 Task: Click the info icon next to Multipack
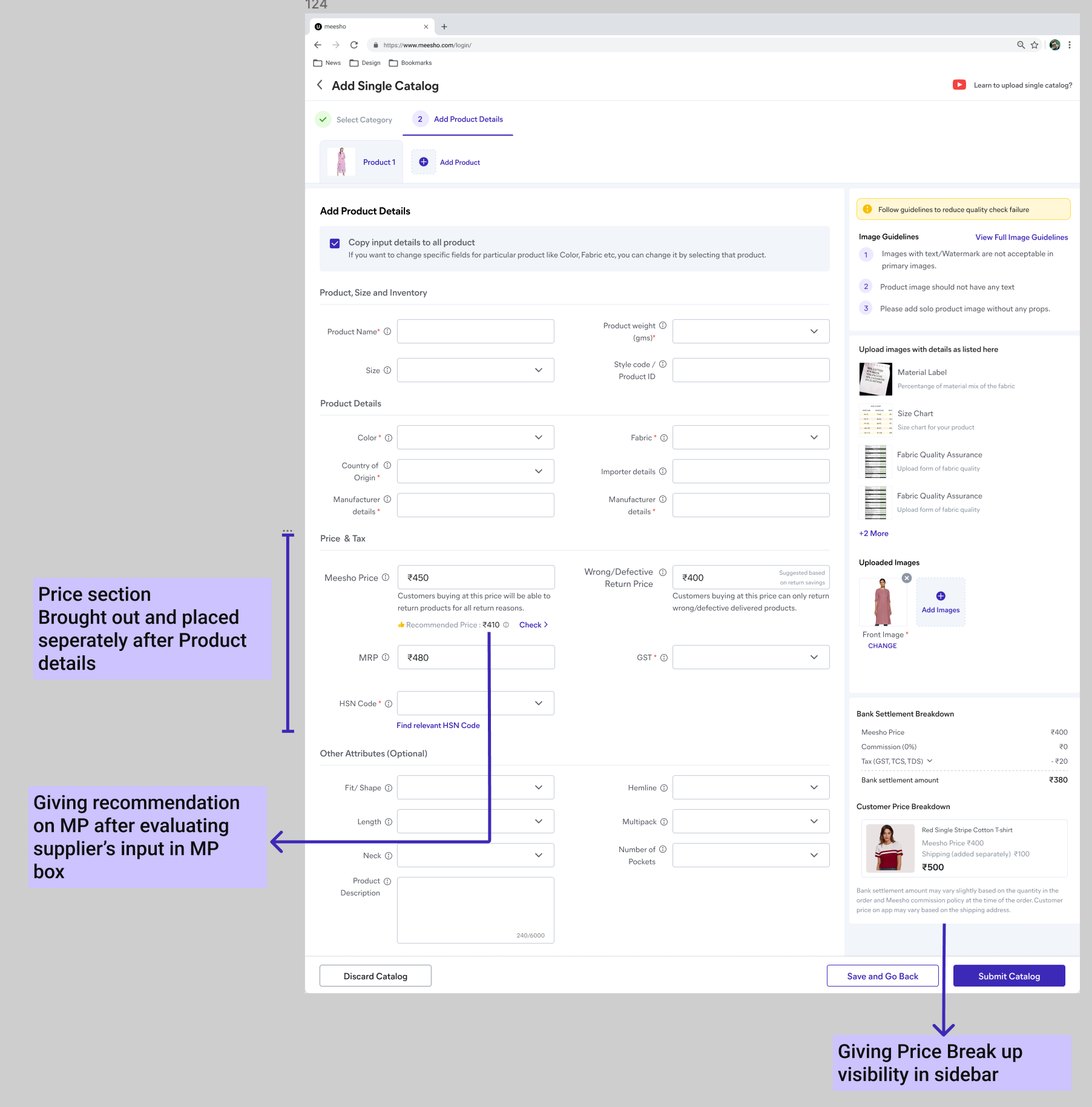pos(664,821)
